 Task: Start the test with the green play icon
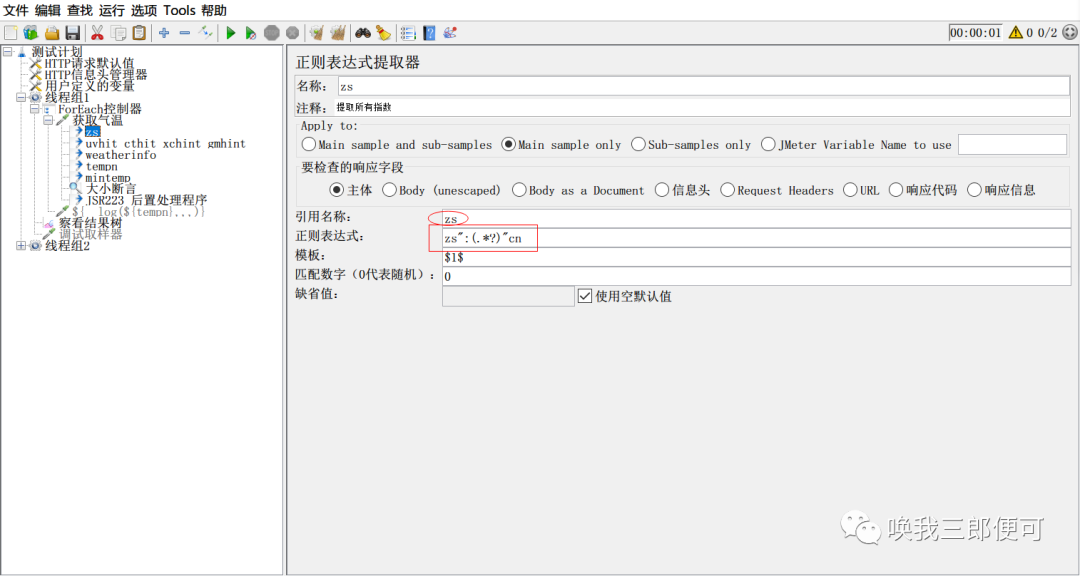coord(231,32)
